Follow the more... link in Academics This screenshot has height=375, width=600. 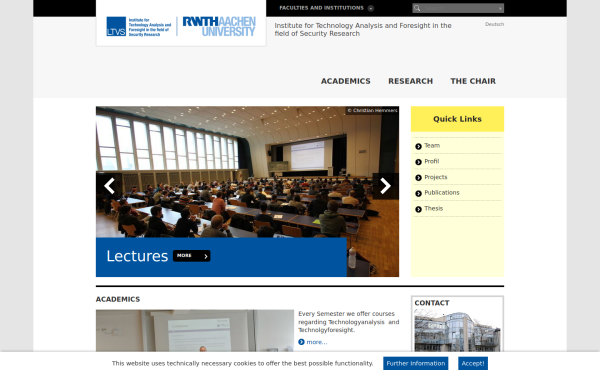317,342
